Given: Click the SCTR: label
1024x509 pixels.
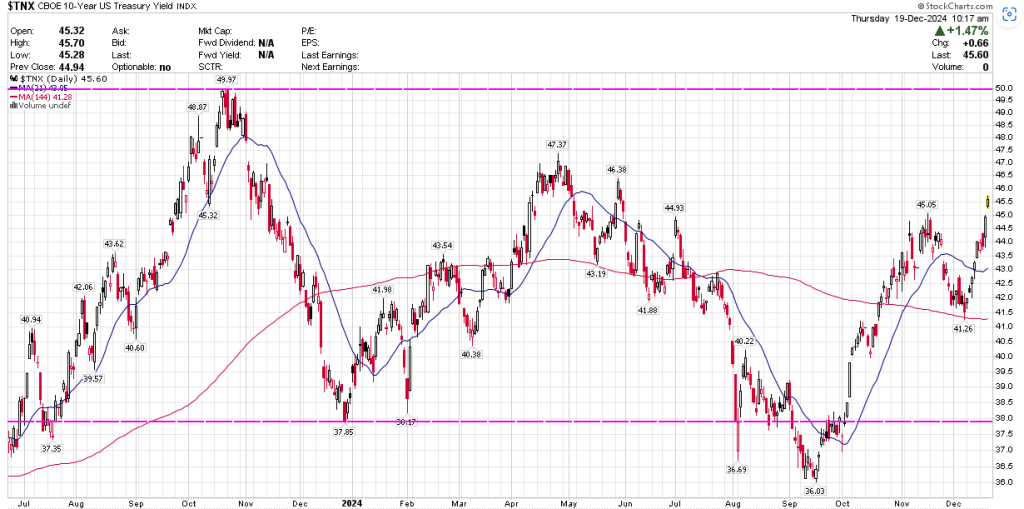Looking at the screenshot, I should point(210,67).
